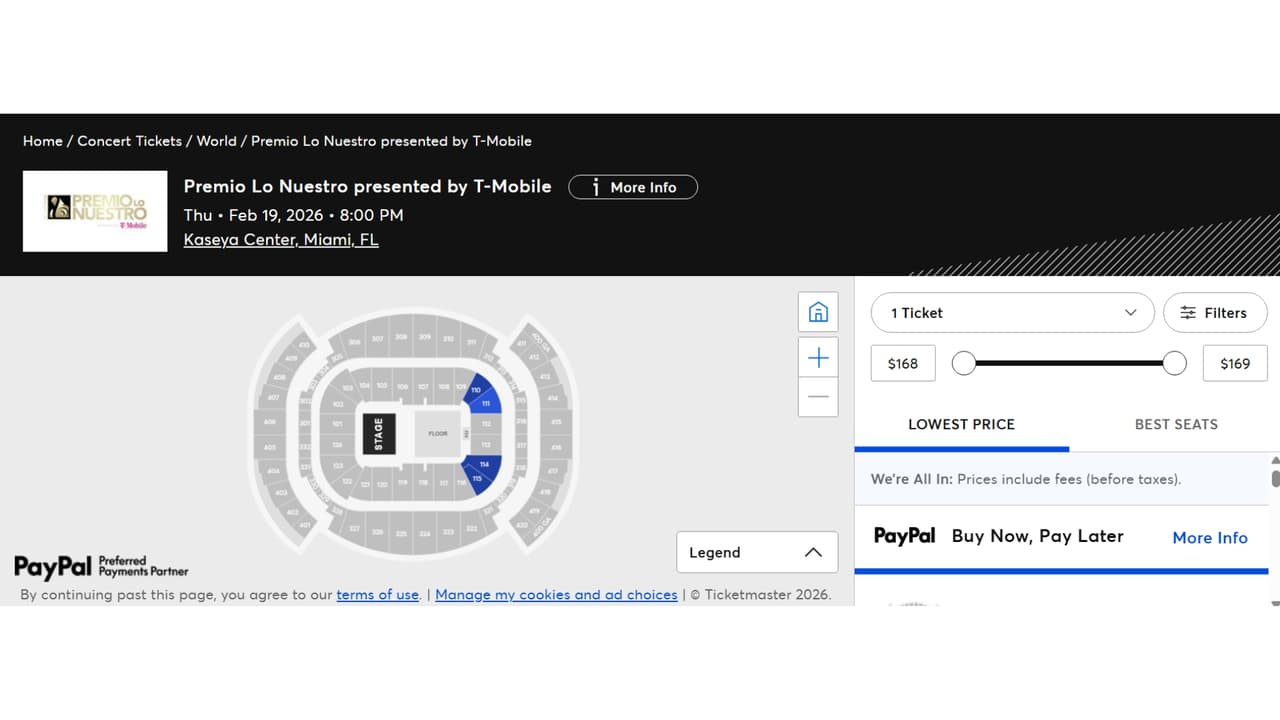1280x720 pixels.
Task: Zoom out of the seat map
Action: (818, 397)
